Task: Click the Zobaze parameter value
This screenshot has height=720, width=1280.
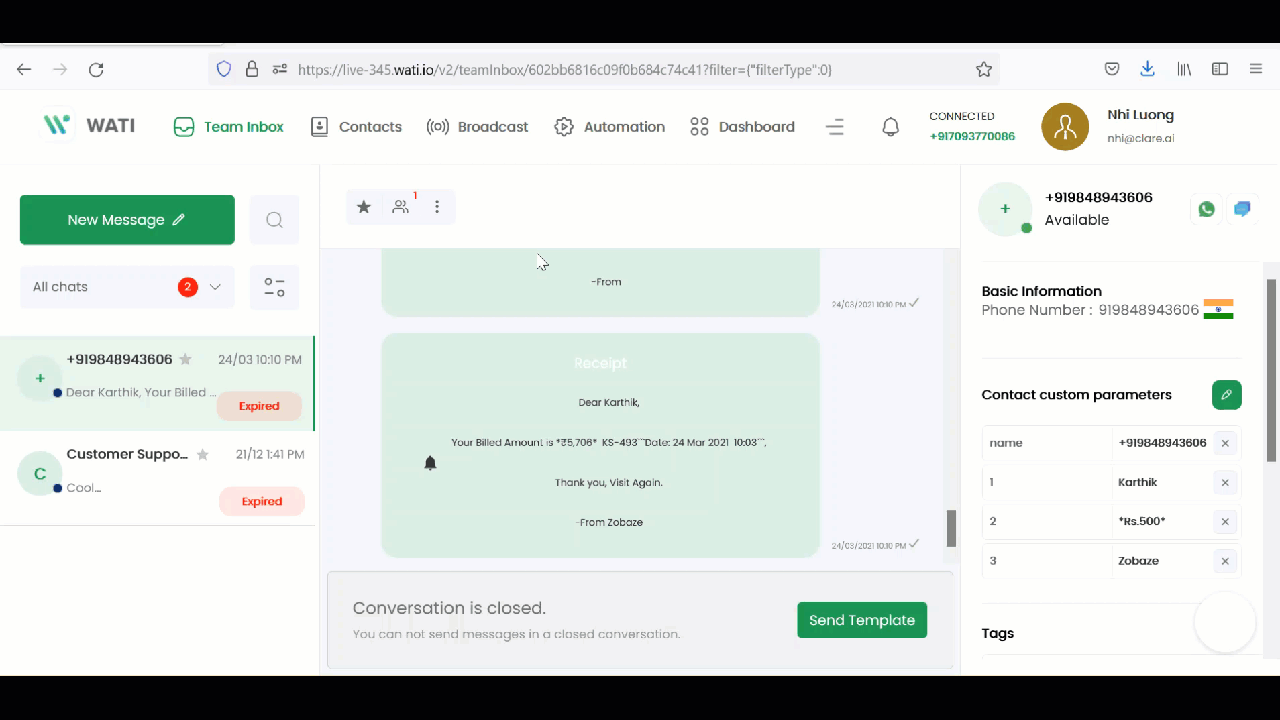Action: 1139,561
